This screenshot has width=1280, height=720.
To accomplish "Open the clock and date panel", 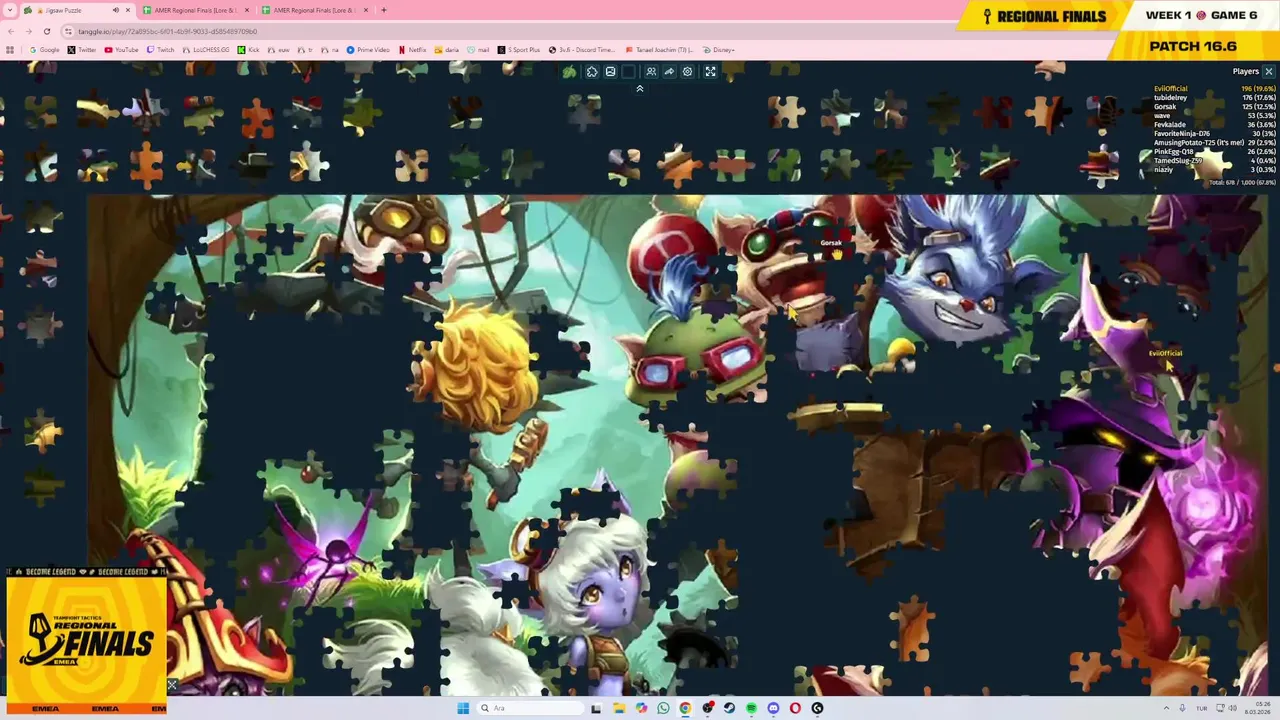I will [1258, 708].
